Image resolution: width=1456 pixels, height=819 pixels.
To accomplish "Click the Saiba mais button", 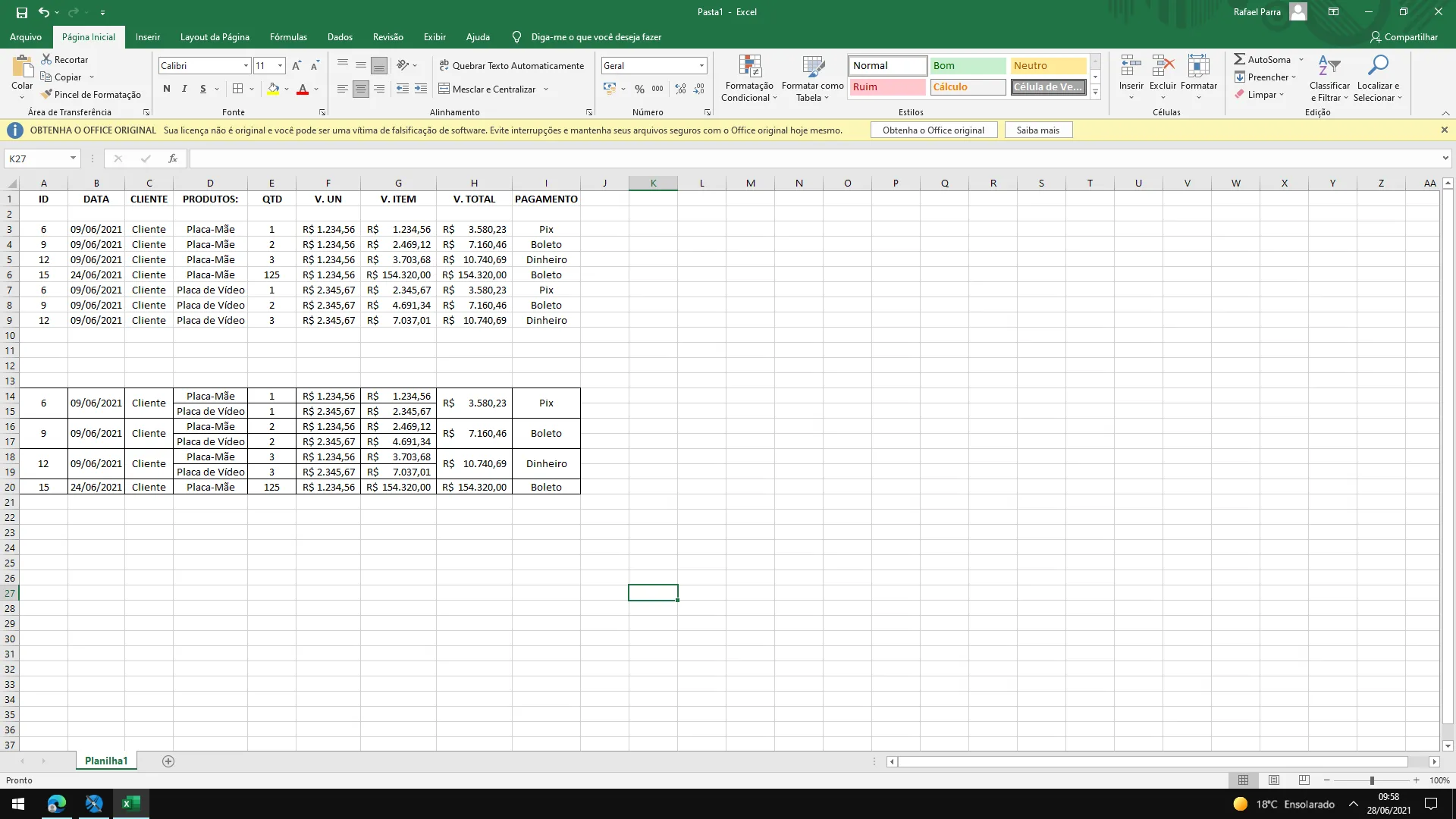I will click(x=1037, y=130).
